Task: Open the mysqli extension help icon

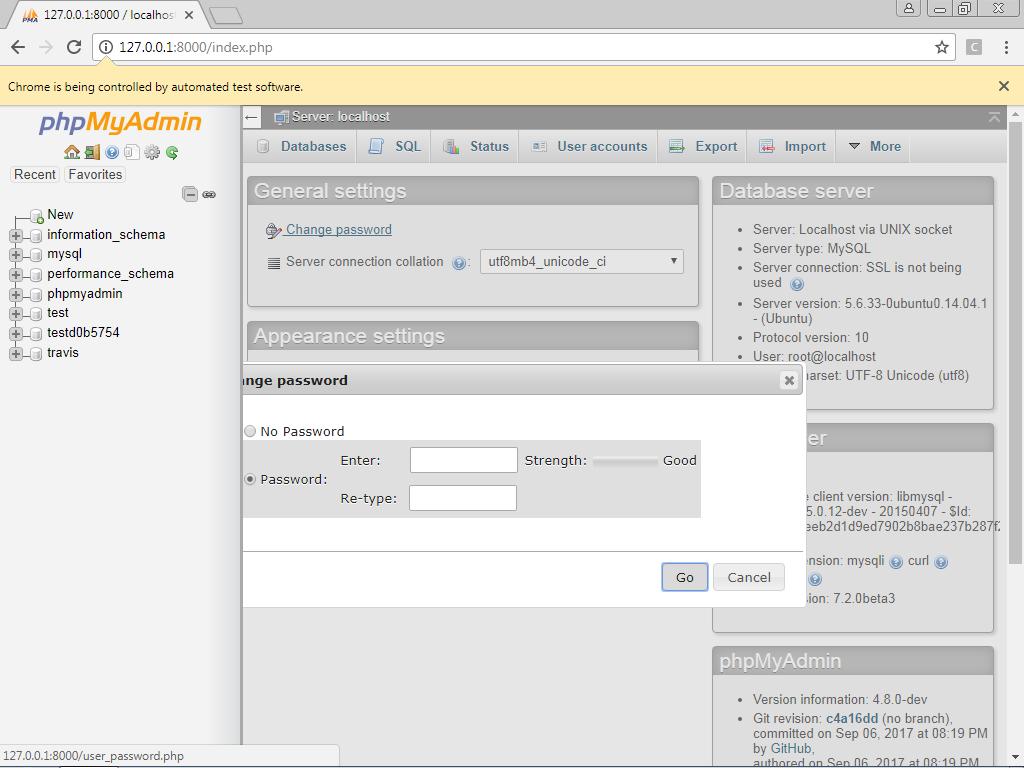Action: [896, 562]
